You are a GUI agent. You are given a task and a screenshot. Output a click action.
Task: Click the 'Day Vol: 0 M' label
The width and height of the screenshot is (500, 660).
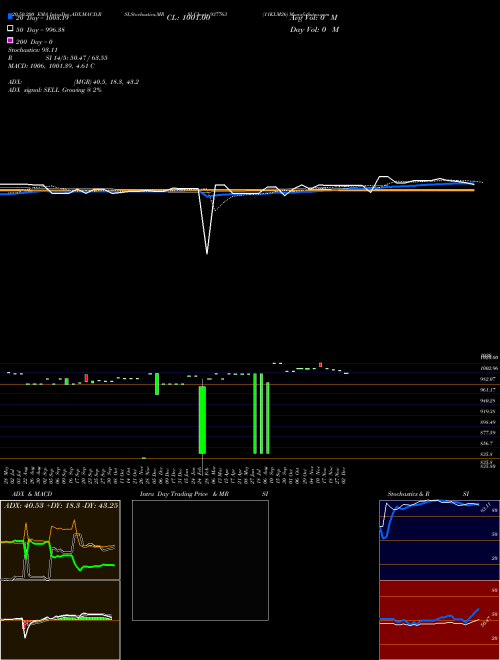coord(314,29)
